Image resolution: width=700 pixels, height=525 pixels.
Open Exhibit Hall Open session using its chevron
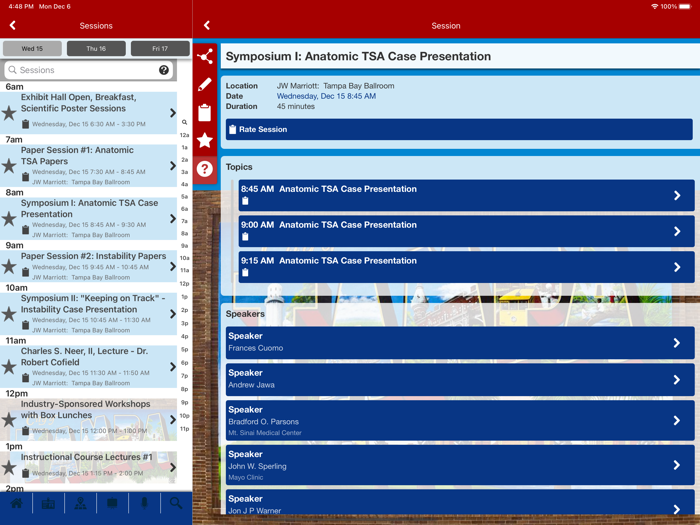pyautogui.click(x=172, y=113)
